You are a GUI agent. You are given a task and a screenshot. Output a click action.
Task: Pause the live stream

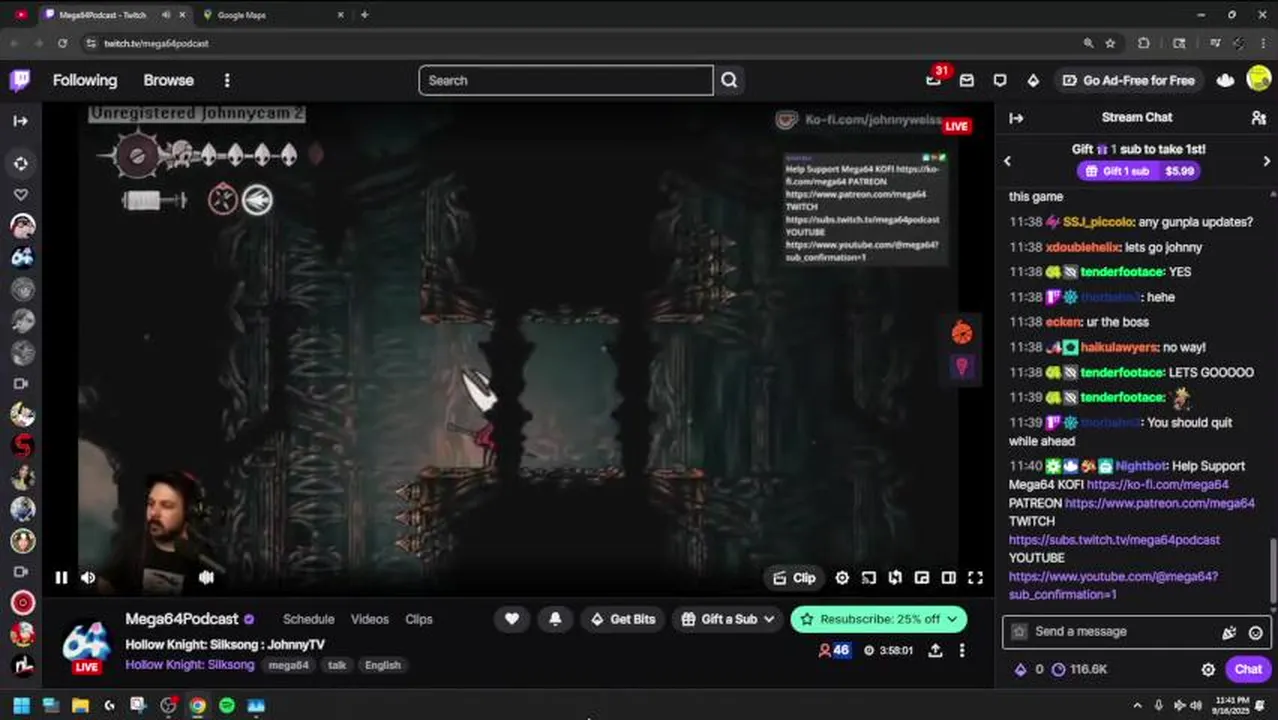click(x=61, y=578)
